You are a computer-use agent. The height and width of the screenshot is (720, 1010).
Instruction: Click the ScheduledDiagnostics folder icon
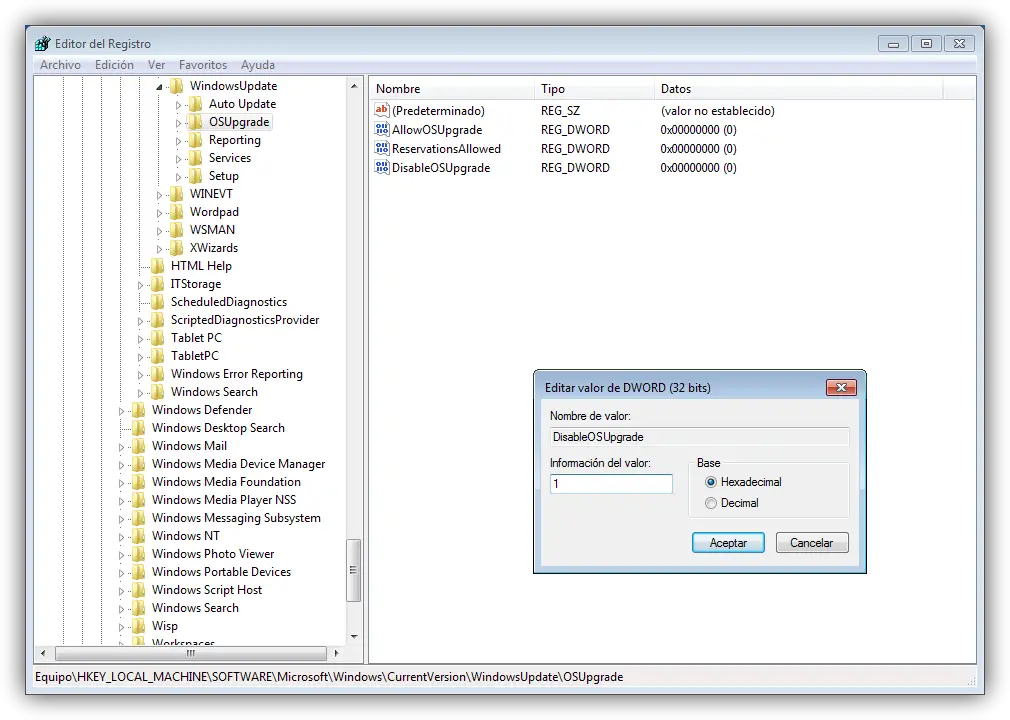coord(157,302)
